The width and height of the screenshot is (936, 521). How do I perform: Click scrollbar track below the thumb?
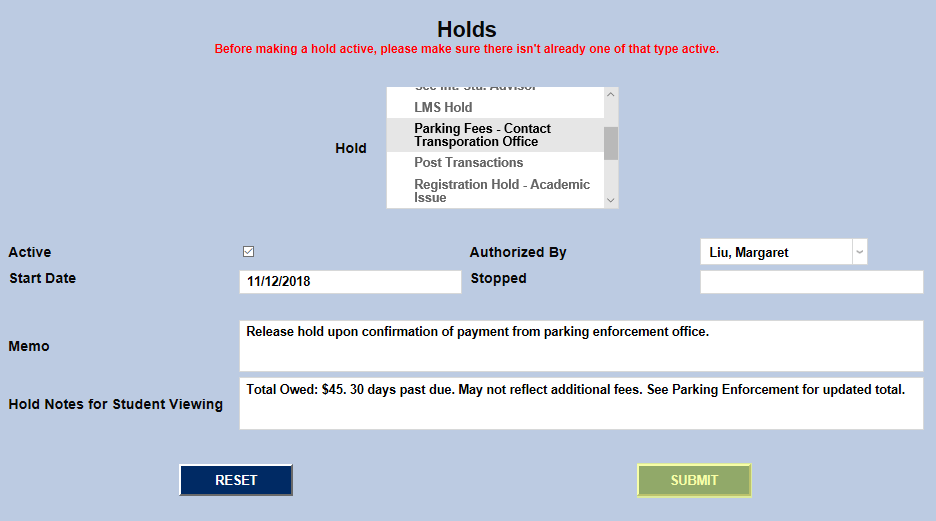[x=610, y=176]
